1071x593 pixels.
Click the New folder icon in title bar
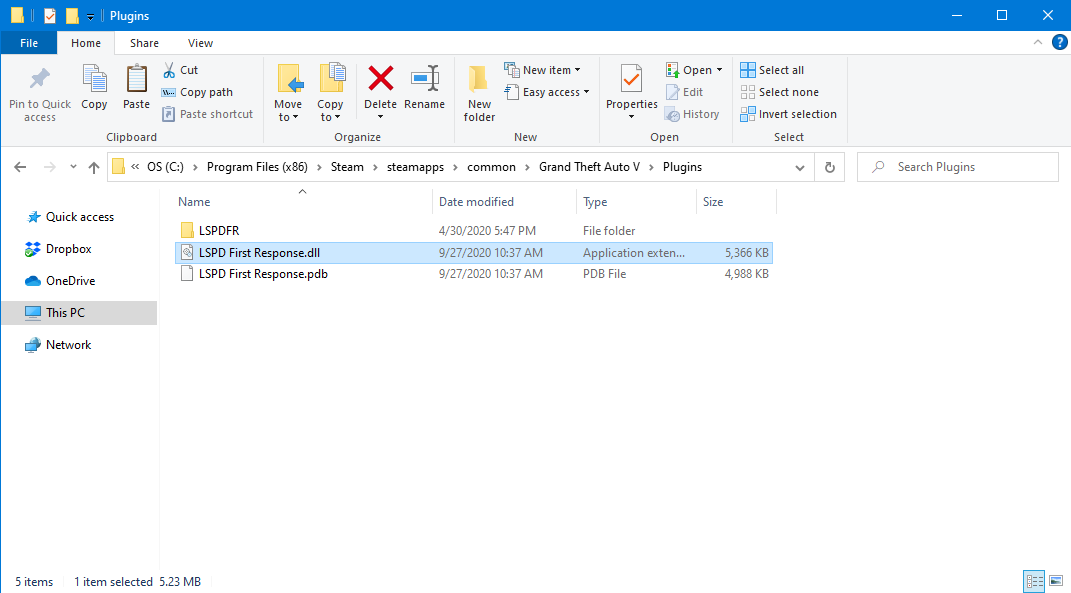(x=72, y=15)
